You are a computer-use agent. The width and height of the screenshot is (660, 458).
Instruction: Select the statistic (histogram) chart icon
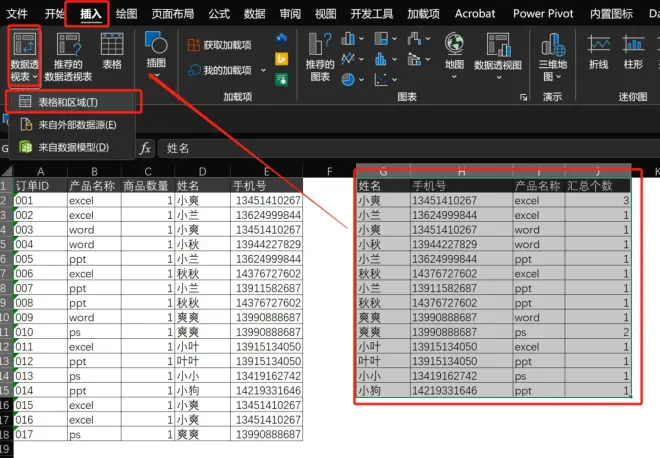[381, 59]
